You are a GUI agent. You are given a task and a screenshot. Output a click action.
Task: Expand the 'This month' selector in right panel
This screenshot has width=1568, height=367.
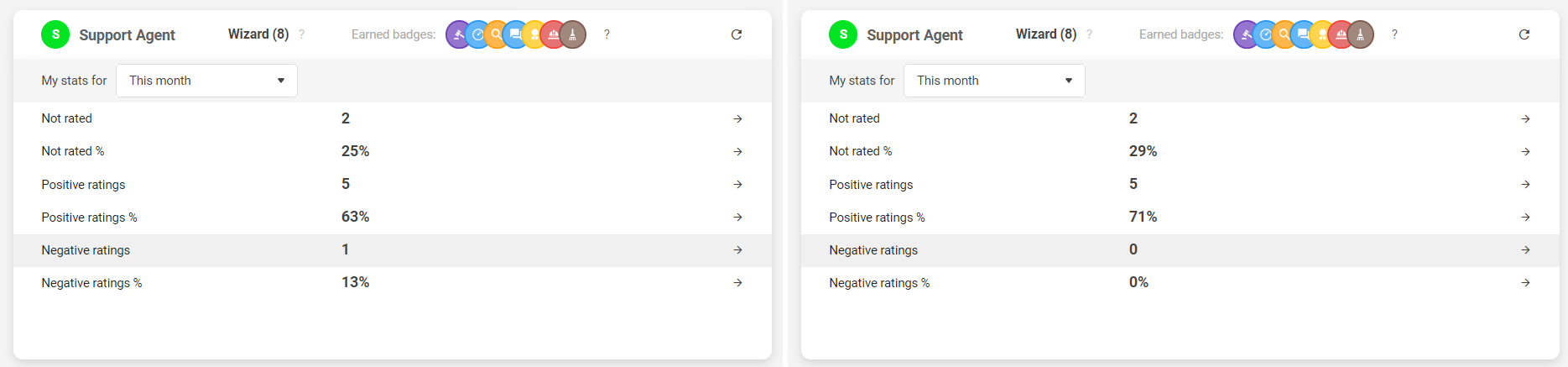994,81
